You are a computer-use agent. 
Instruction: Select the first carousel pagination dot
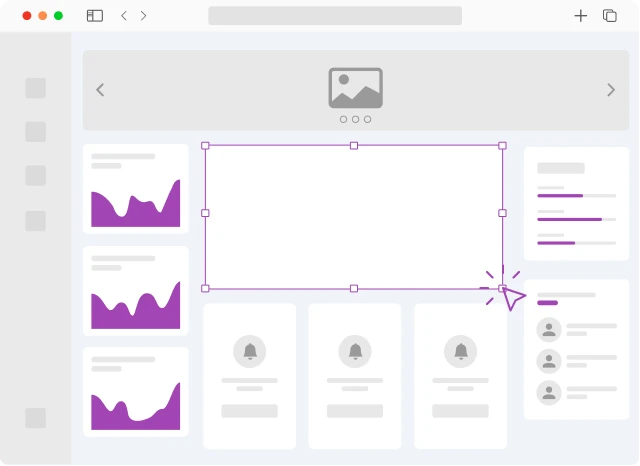click(343, 119)
